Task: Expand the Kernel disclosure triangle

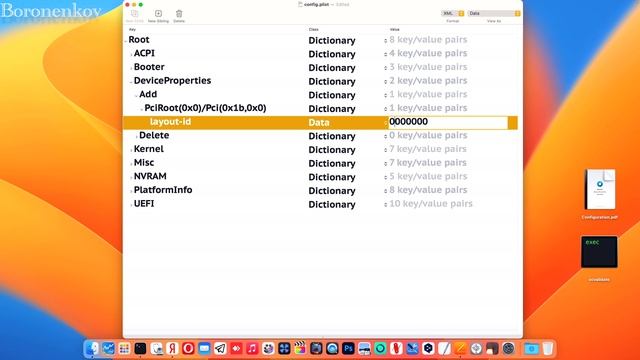Action: tap(131, 150)
